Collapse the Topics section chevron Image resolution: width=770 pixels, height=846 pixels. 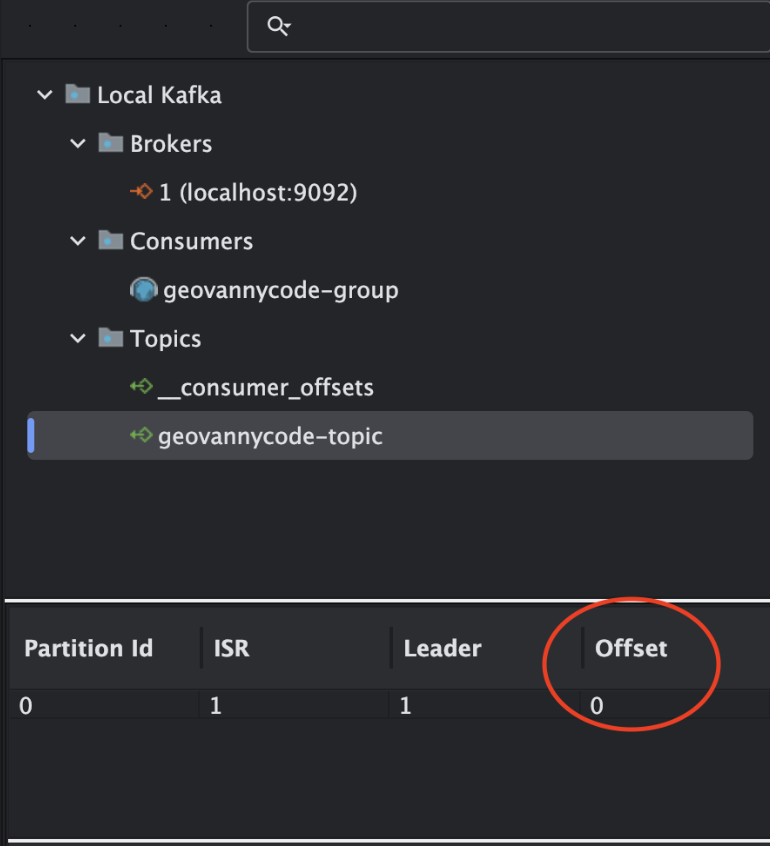(x=78, y=338)
